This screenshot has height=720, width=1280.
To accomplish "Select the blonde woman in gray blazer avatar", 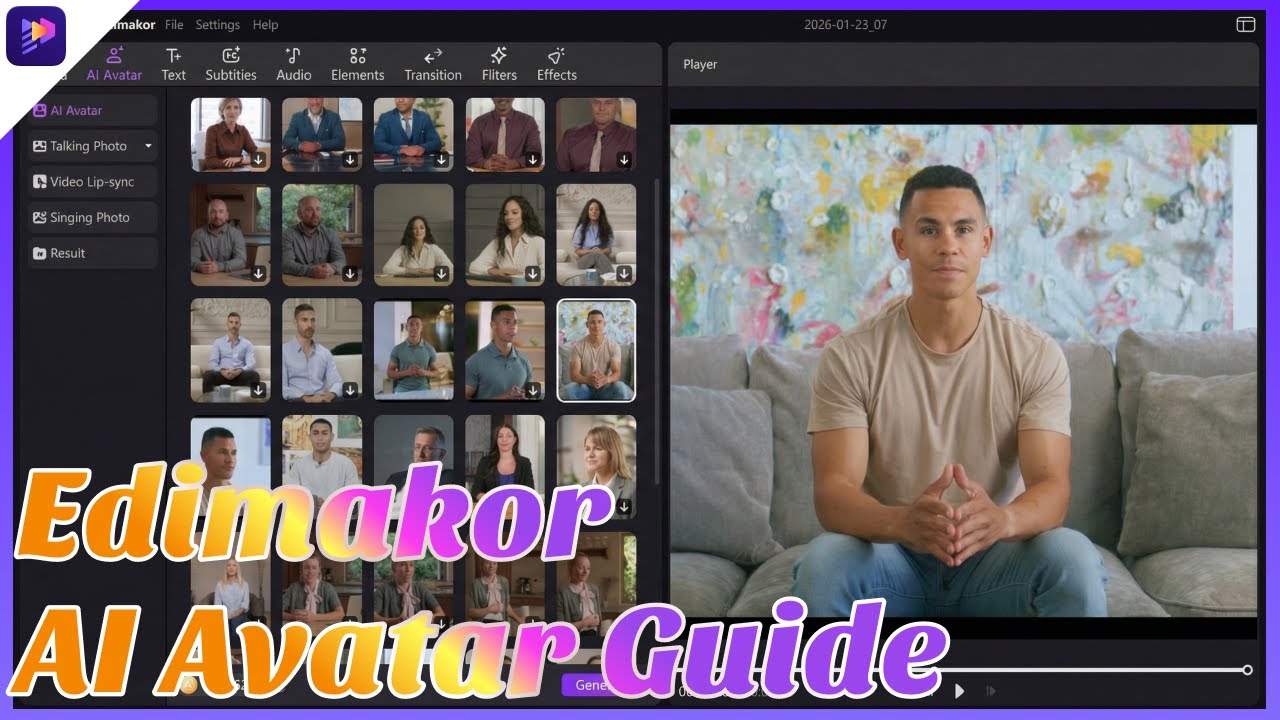I will [596, 465].
